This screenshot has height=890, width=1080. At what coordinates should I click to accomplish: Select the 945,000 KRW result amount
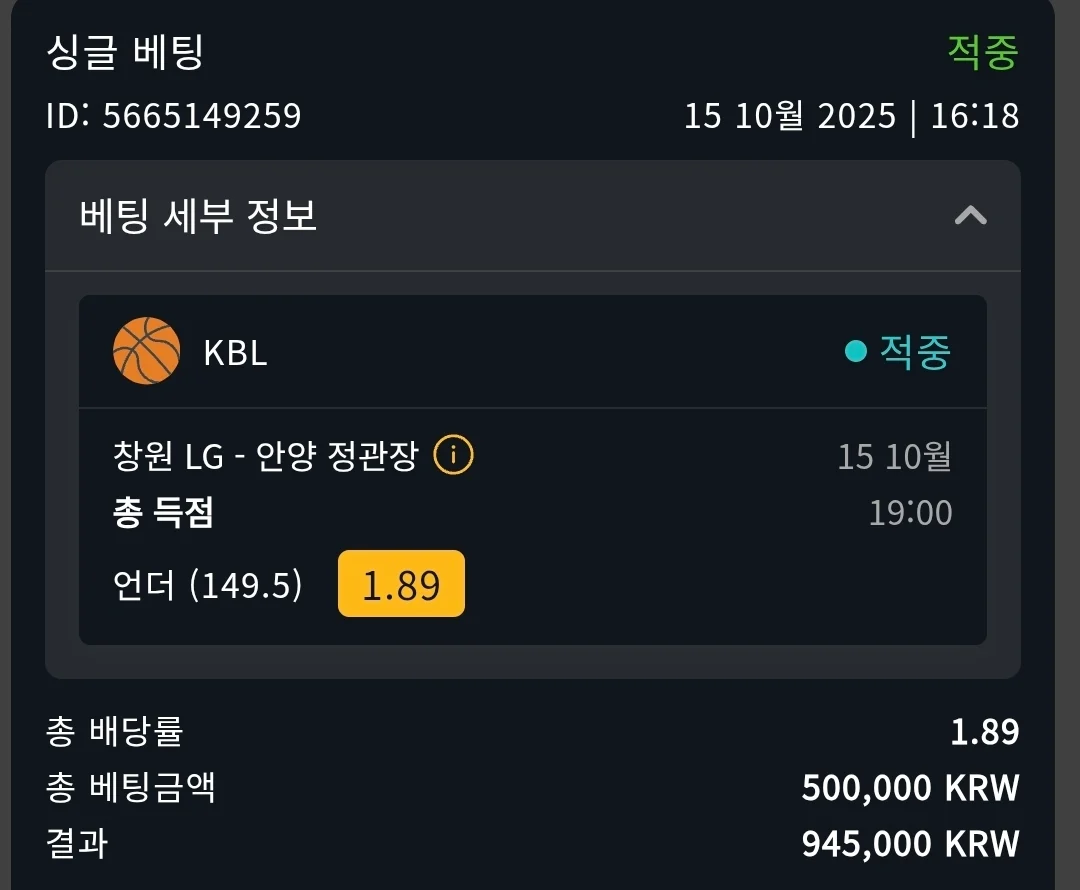(x=910, y=843)
